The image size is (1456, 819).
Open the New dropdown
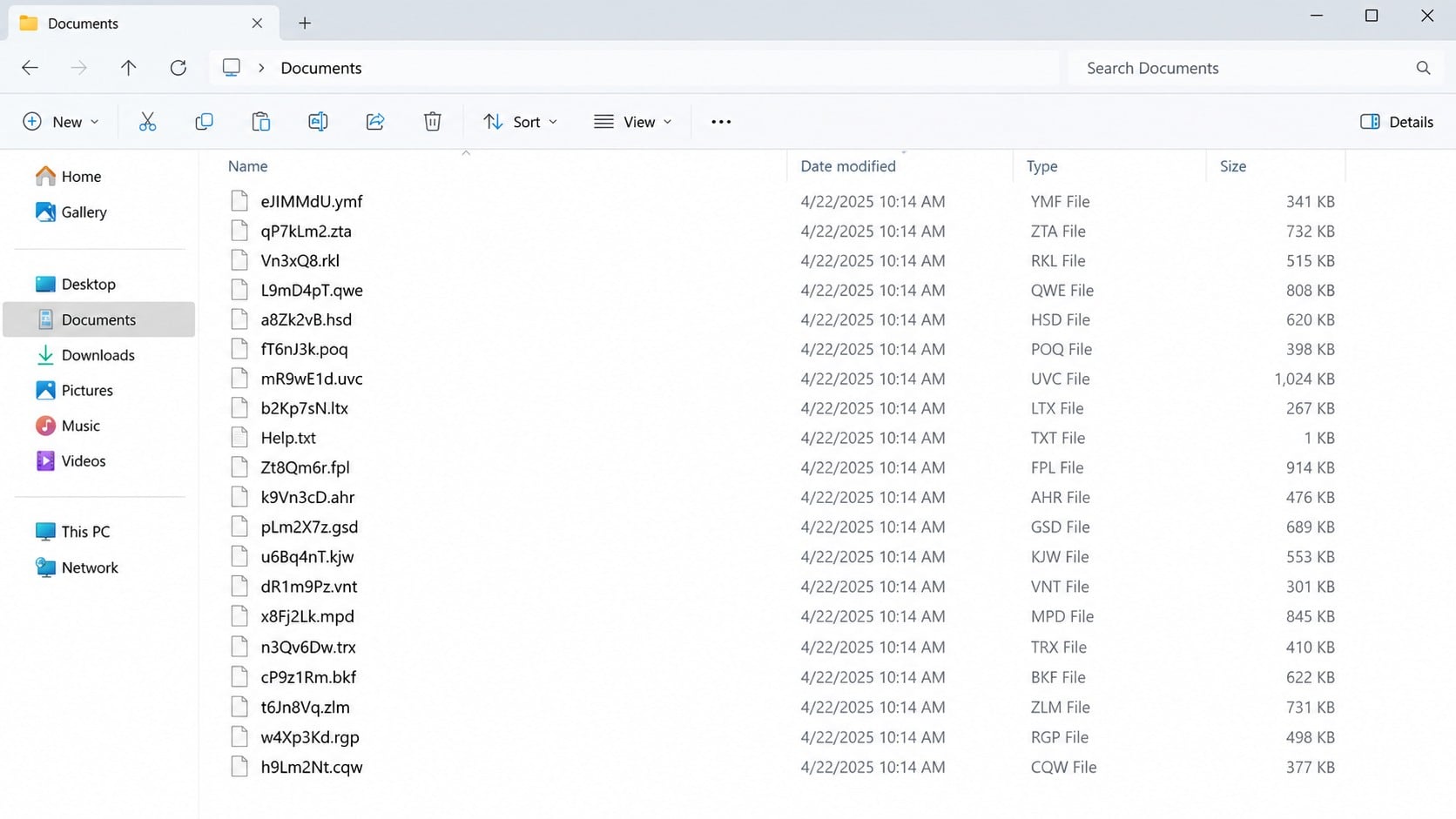61,122
